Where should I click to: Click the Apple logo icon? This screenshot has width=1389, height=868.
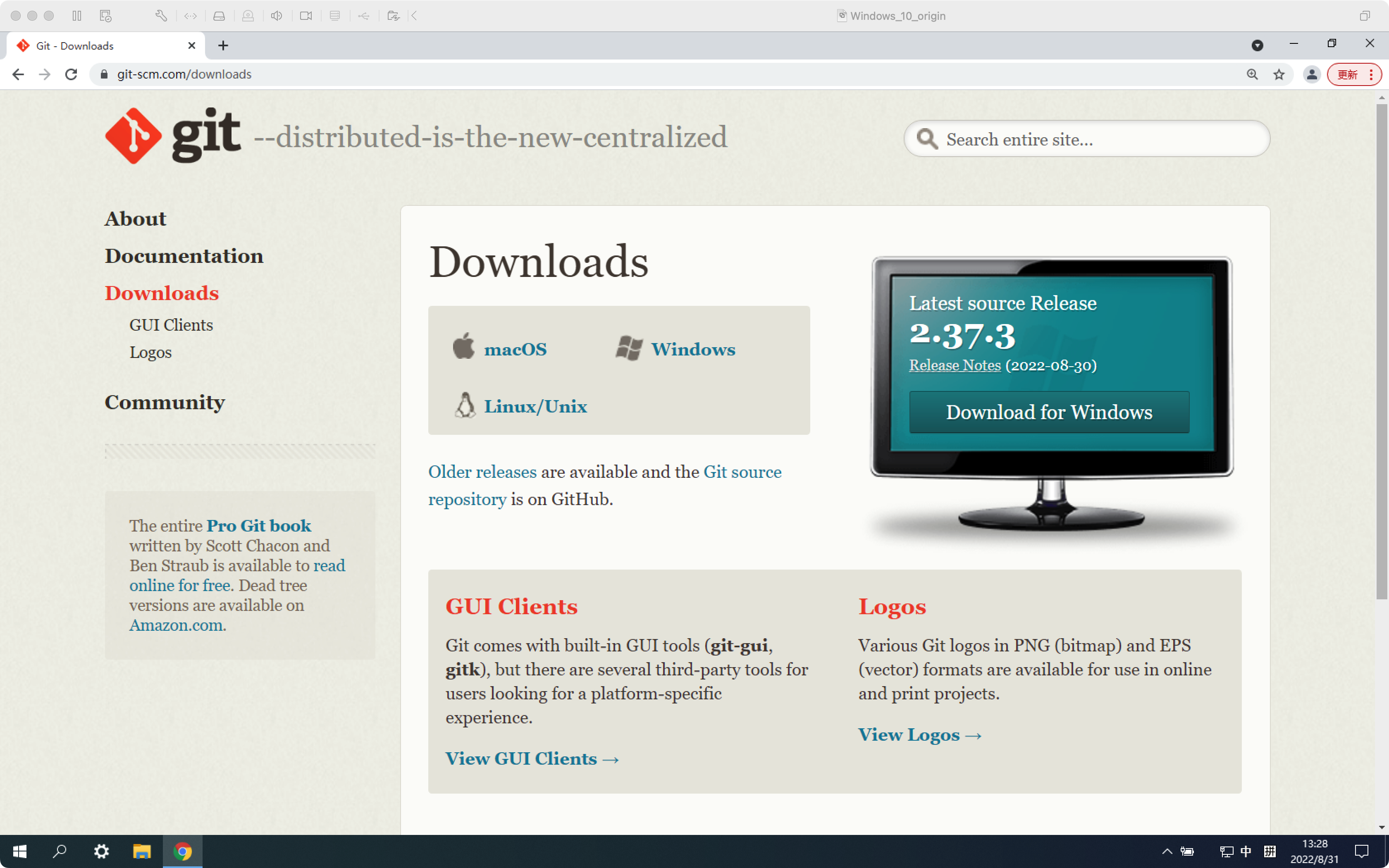click(x=464, y=346)
